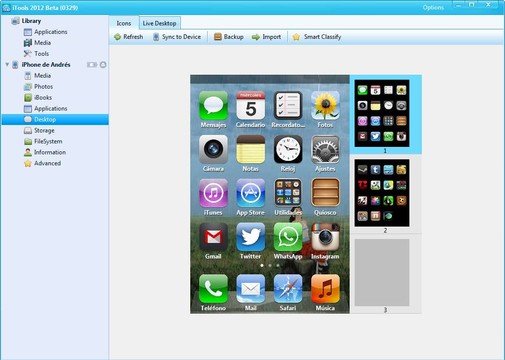This screenshot has width=505, height=360.
Task: Select home screen page 2 thumbnail
Action: [382, 193]
